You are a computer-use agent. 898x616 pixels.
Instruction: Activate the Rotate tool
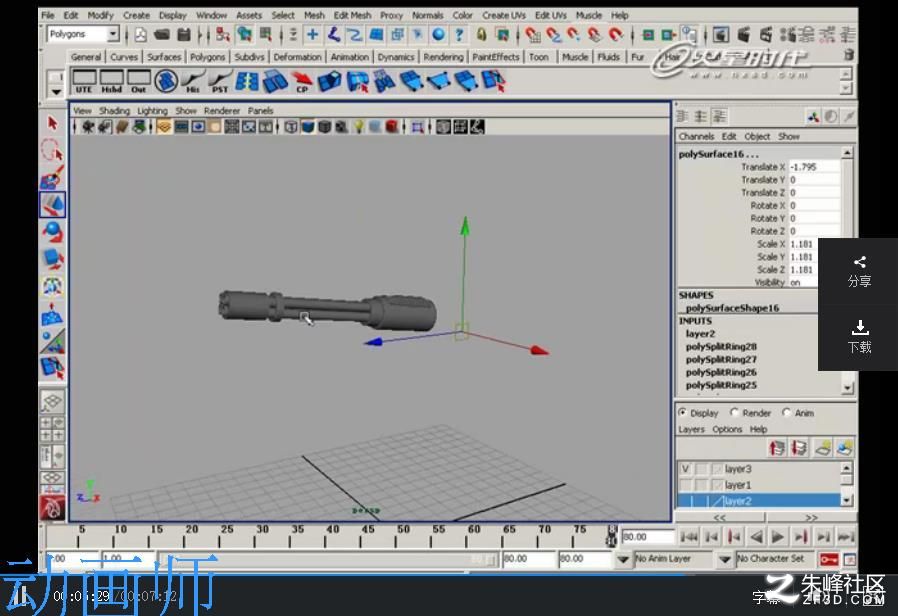53,232
